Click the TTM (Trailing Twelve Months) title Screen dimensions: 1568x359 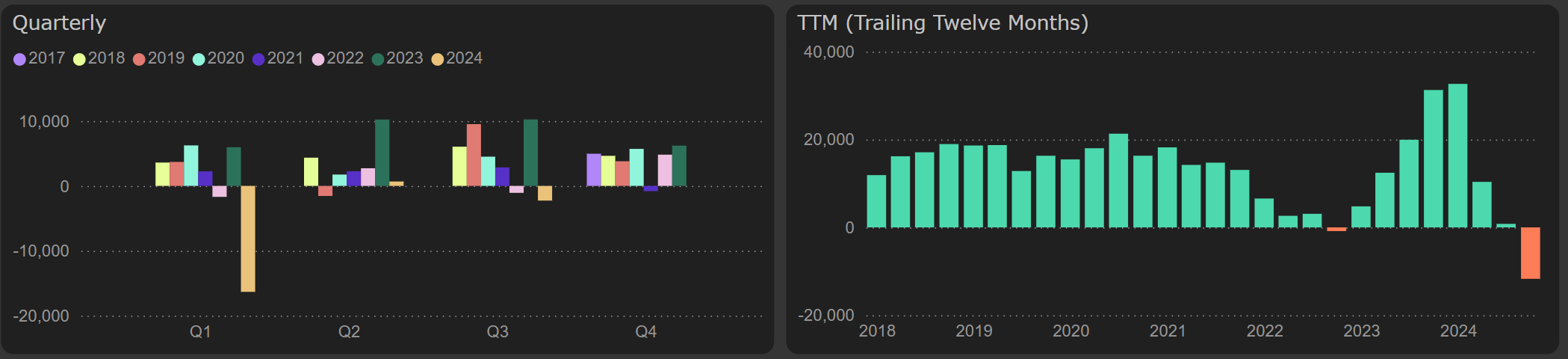coord(942,23)
